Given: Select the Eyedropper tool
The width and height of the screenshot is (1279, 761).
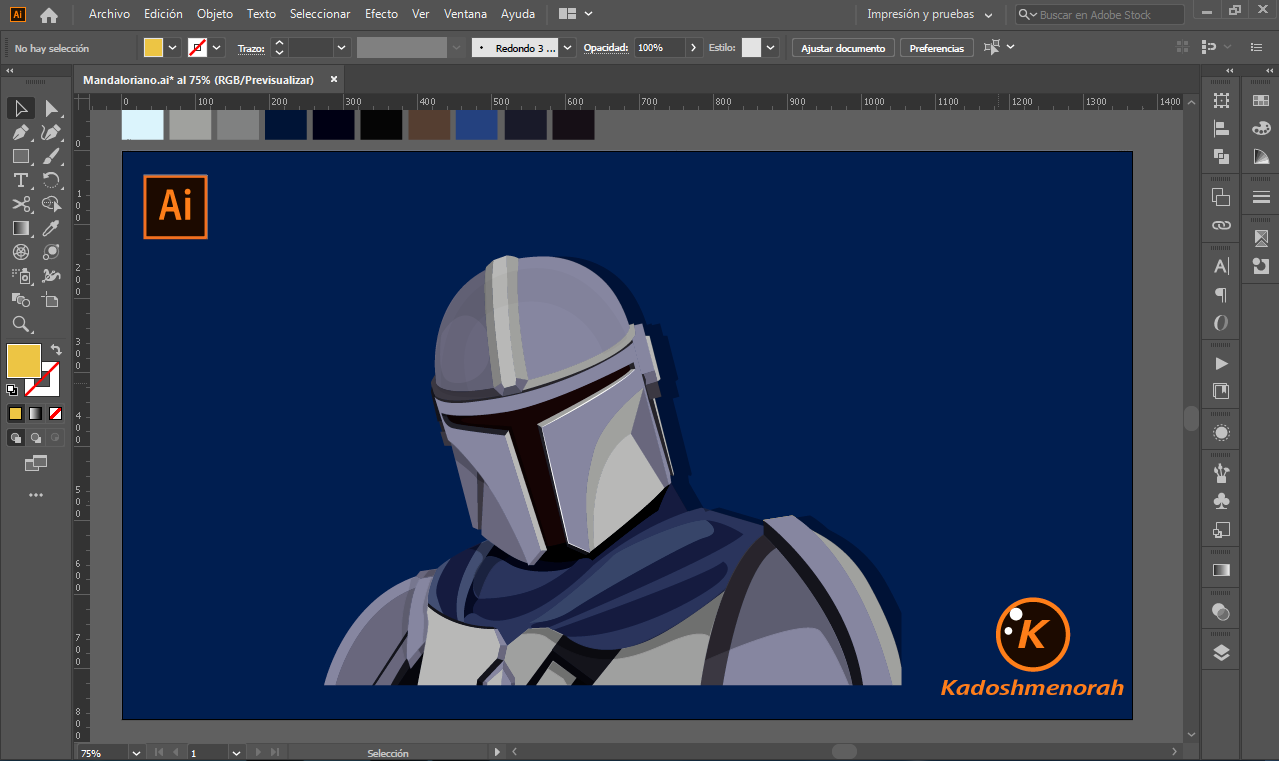Looking at the screenshot, I should 51,228.
